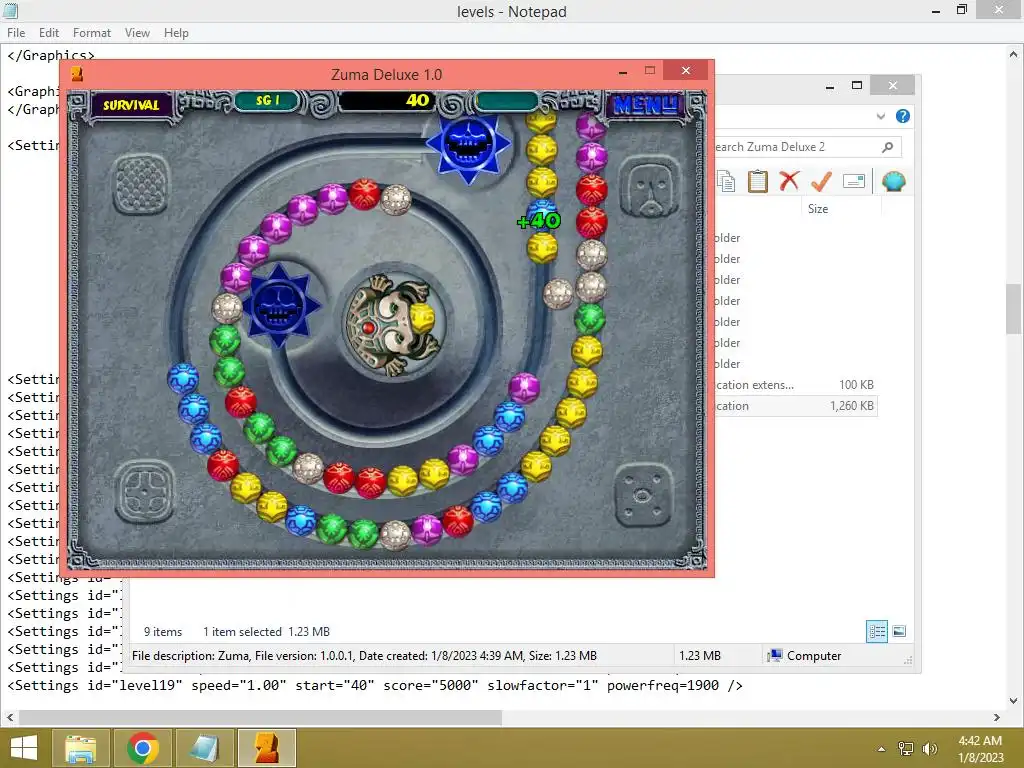Click the Explorer Help question mark icon
1024x768 pixels.
point(903,116)
